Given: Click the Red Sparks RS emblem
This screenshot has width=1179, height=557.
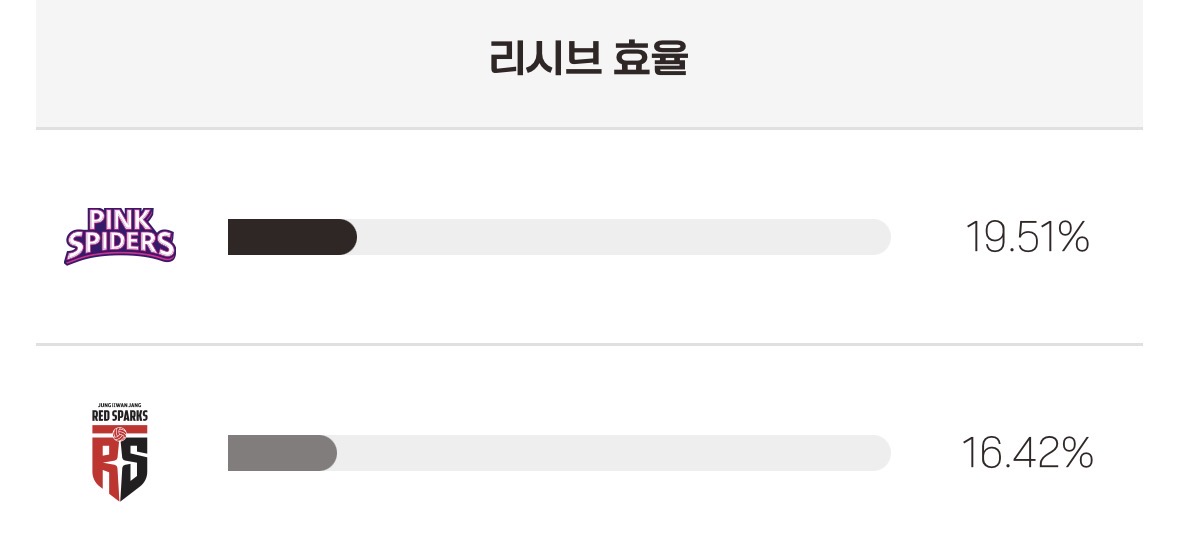Looking at the screenshot, I should (120, 462).
